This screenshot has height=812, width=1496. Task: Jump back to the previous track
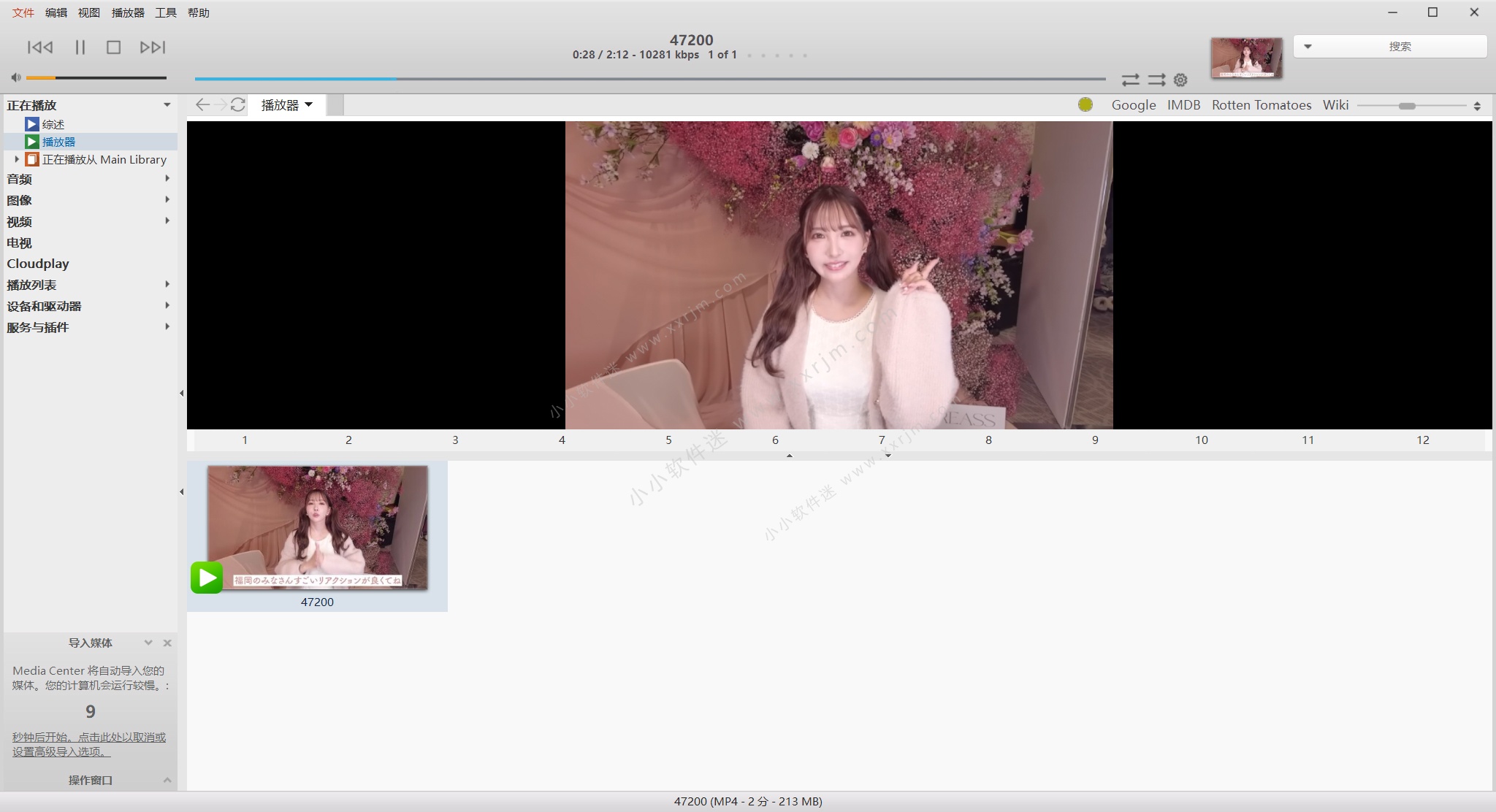pos(40,47)
